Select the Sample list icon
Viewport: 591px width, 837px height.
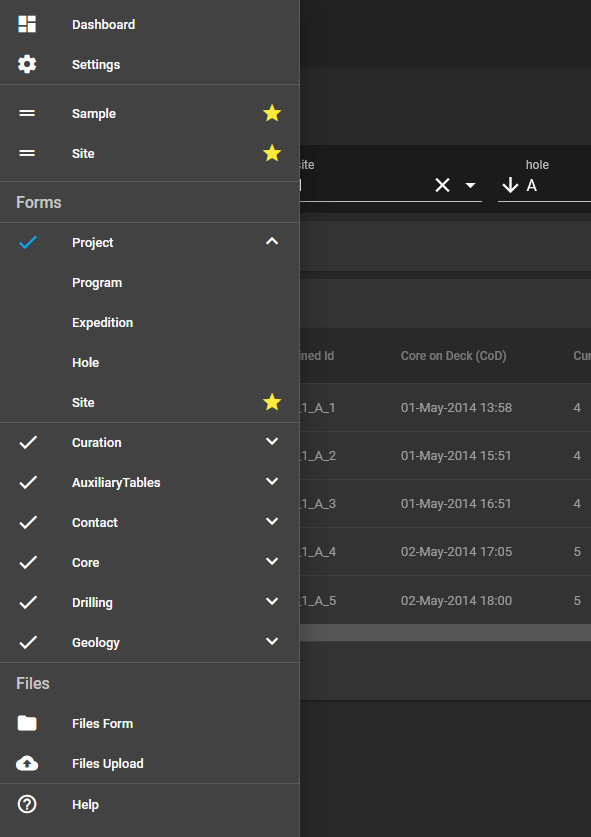tap(26, 113)
